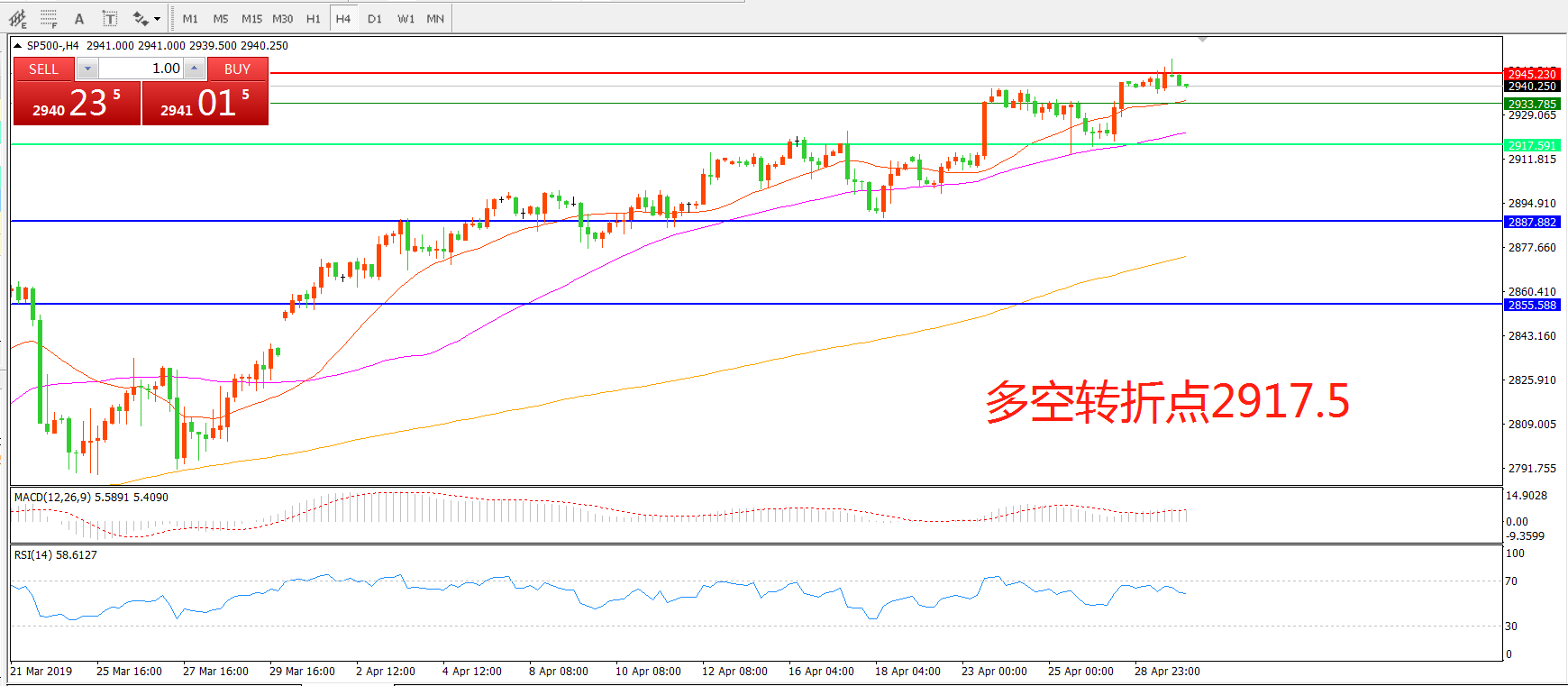The height and width of the screenshot is (686, 1568).
Task: Collapse the One Click Trading panel triangle
Action: click(17, 45)
